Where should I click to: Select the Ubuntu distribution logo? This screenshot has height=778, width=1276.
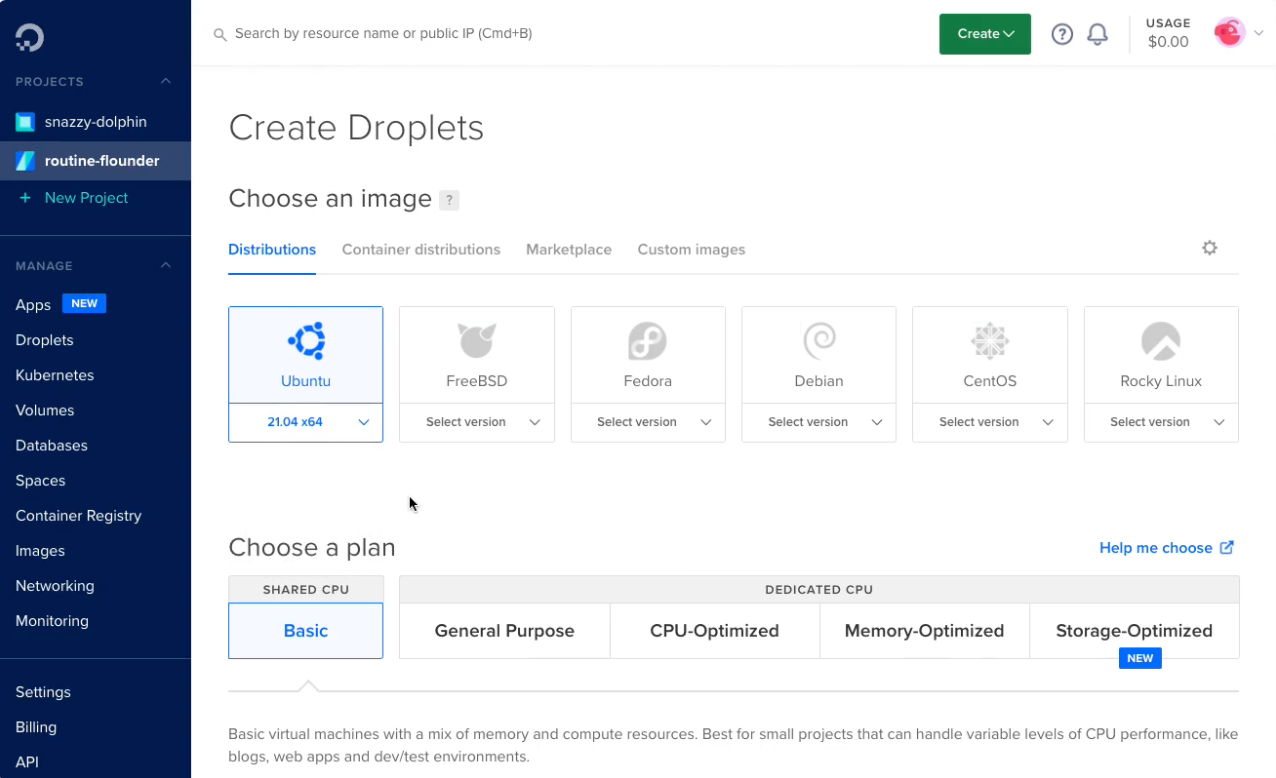tap(306, 341)
